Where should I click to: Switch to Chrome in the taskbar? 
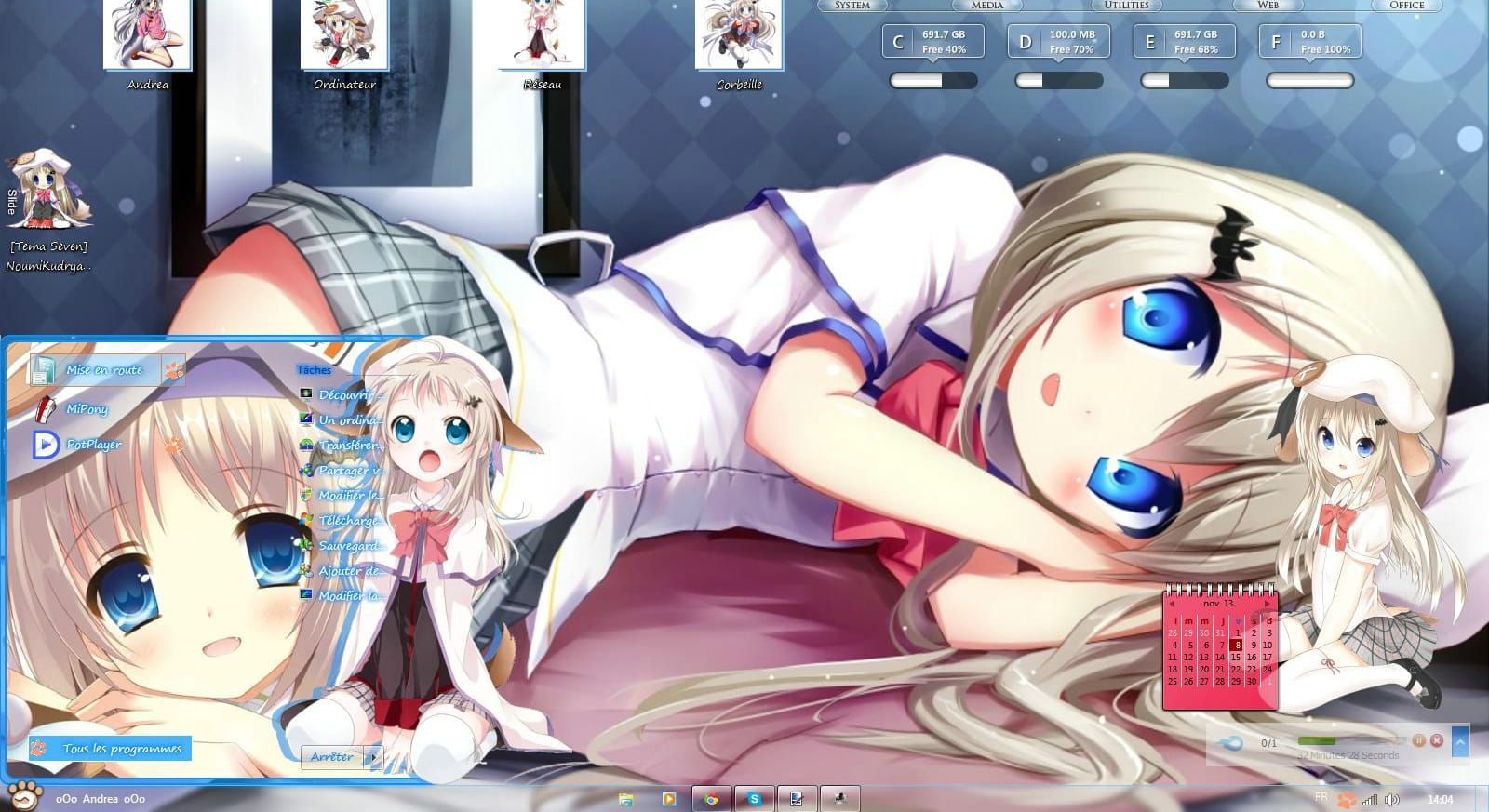712,799
